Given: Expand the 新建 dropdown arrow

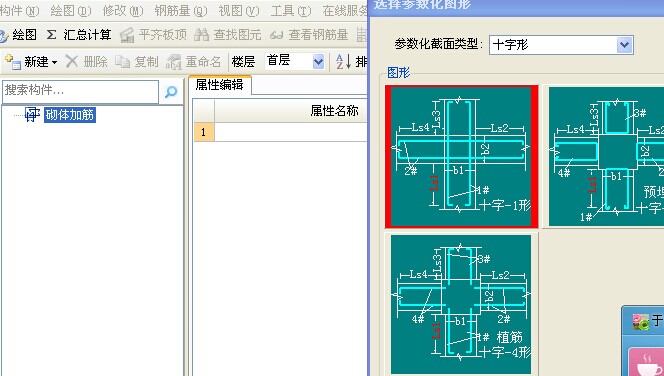Looking at the screenshot, I should pos(54,62).
